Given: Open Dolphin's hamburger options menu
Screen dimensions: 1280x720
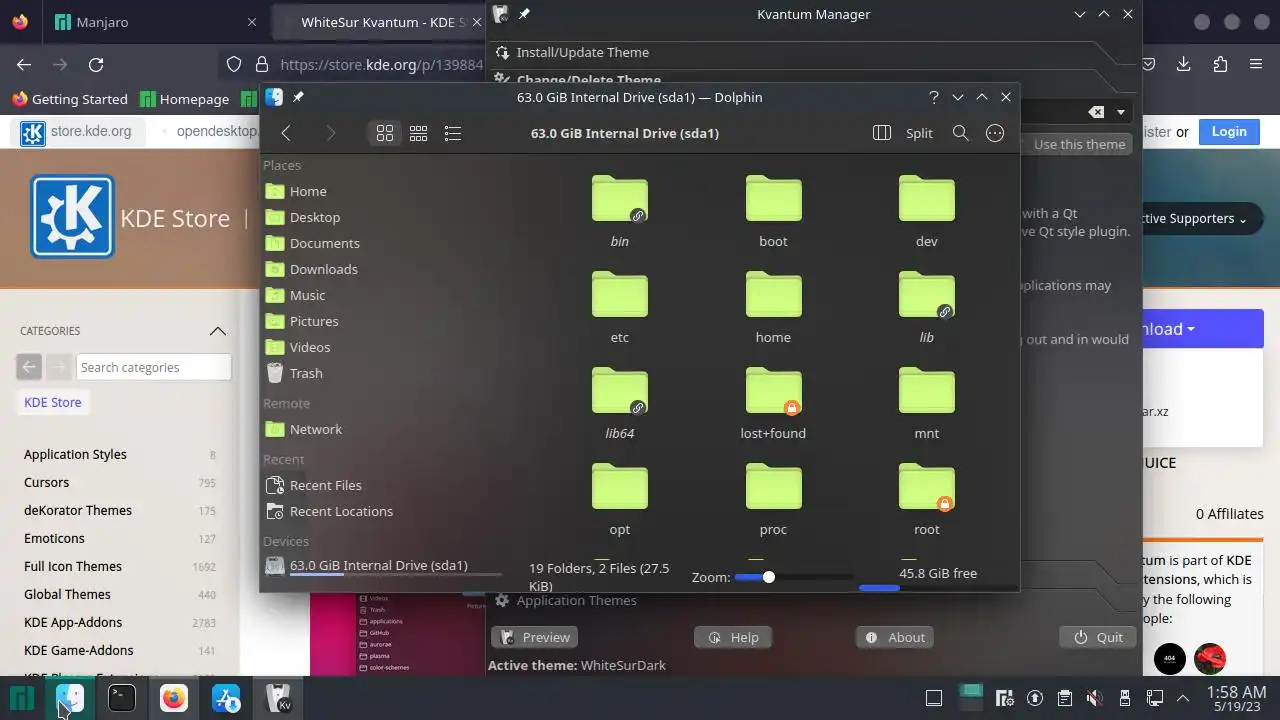Looking at the screenshot, I should click(995, 133).
